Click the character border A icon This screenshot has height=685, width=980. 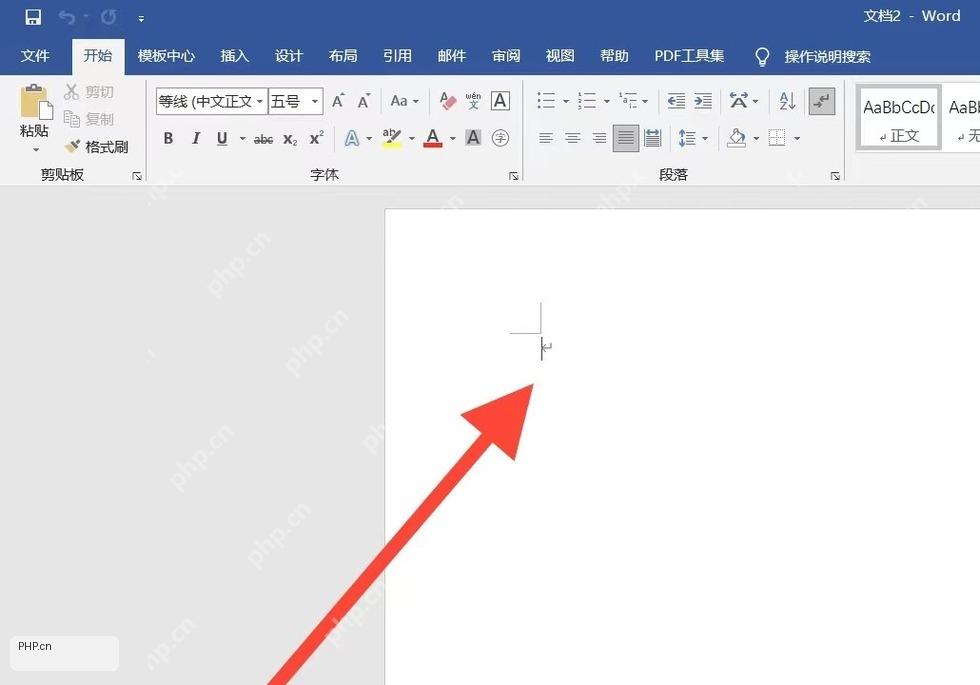[500, 101]
